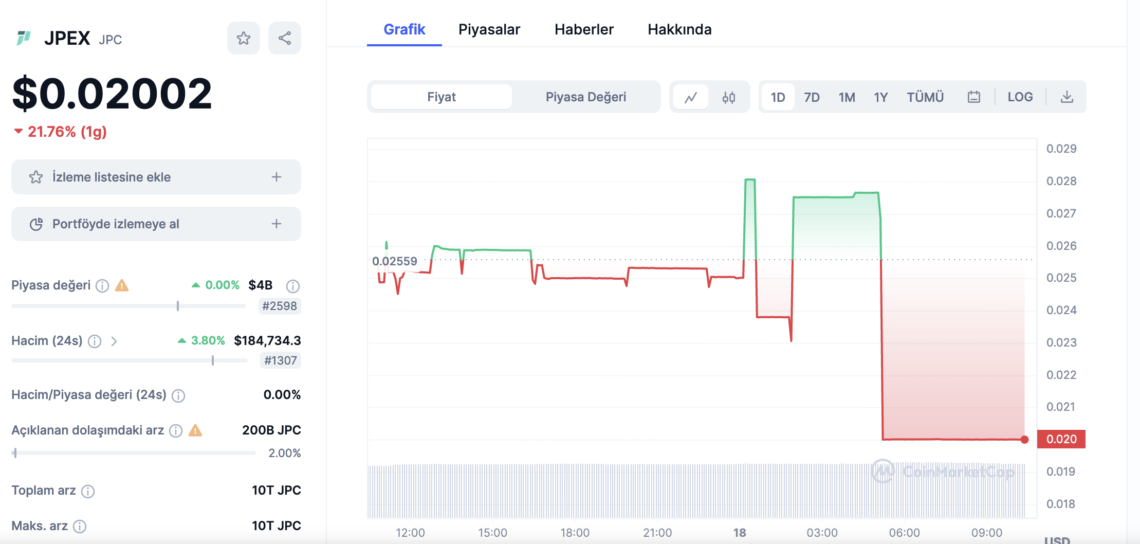This screenshot has width=1140, height=544.
Task: Click warning icon beside dolaşımdaki arz
Action: point(195,431)
